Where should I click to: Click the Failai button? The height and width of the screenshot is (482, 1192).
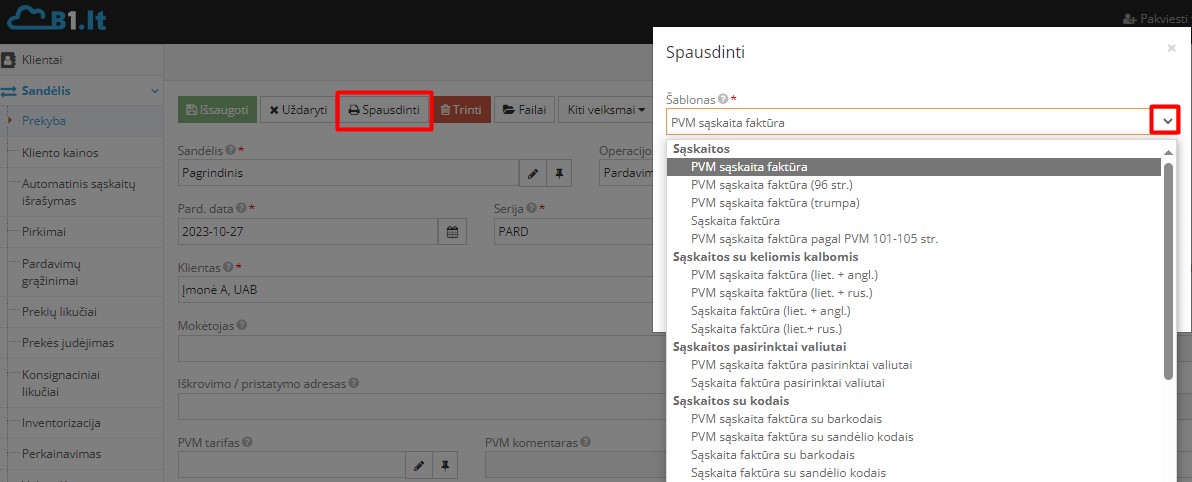click(x=524, y=110)
